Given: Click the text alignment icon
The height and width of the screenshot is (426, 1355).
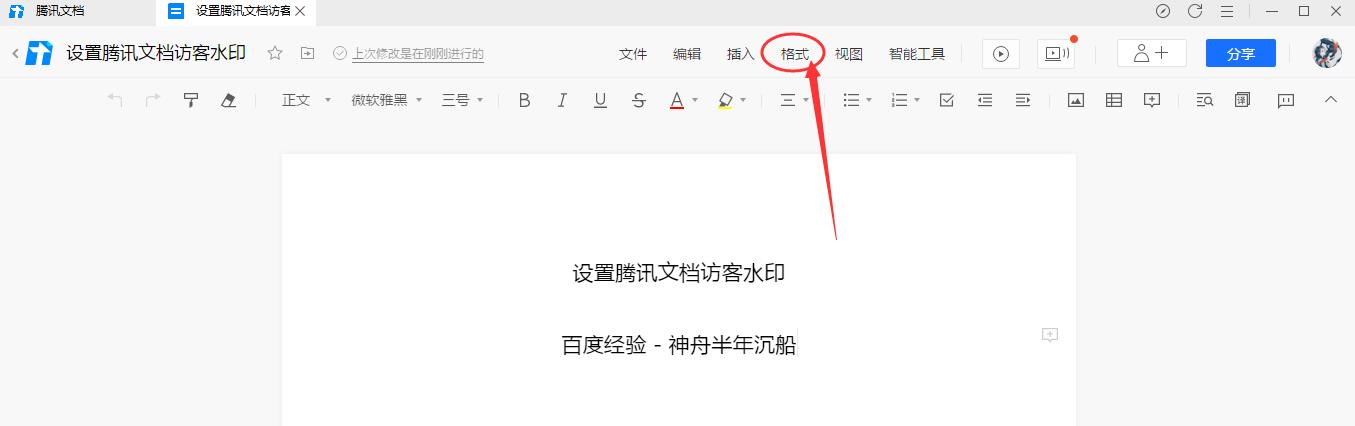Looking at the screenshot, I should (x=788, y=100).
